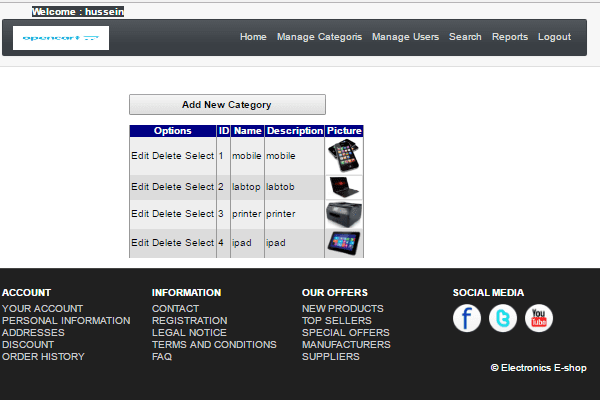
Task: Open Order History footer link
Action: (x=43, y=357)
